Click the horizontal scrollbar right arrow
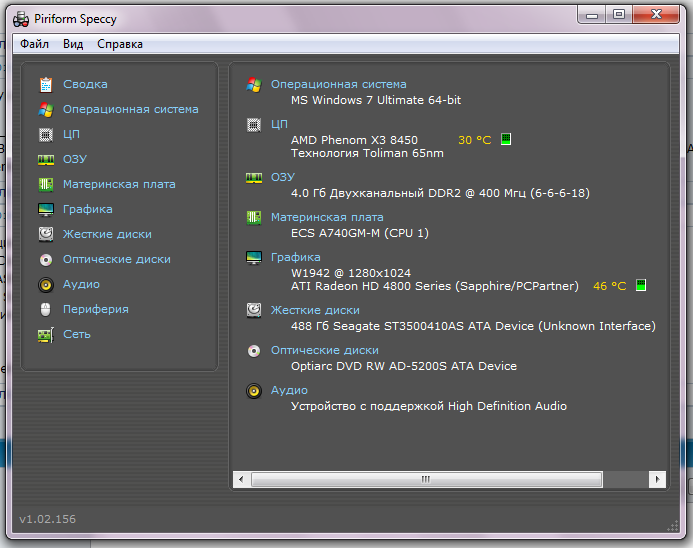The image size is (693, 548). click(x=656, y=480)
